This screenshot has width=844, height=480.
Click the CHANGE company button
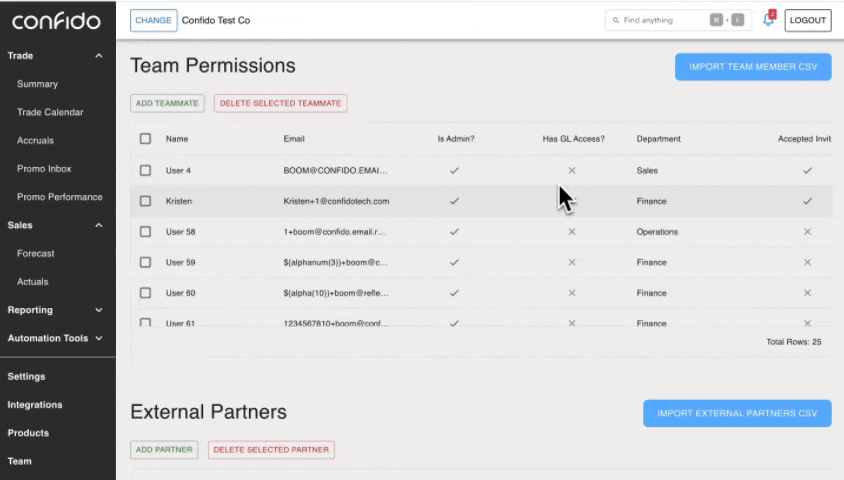[x=153, y=20]
